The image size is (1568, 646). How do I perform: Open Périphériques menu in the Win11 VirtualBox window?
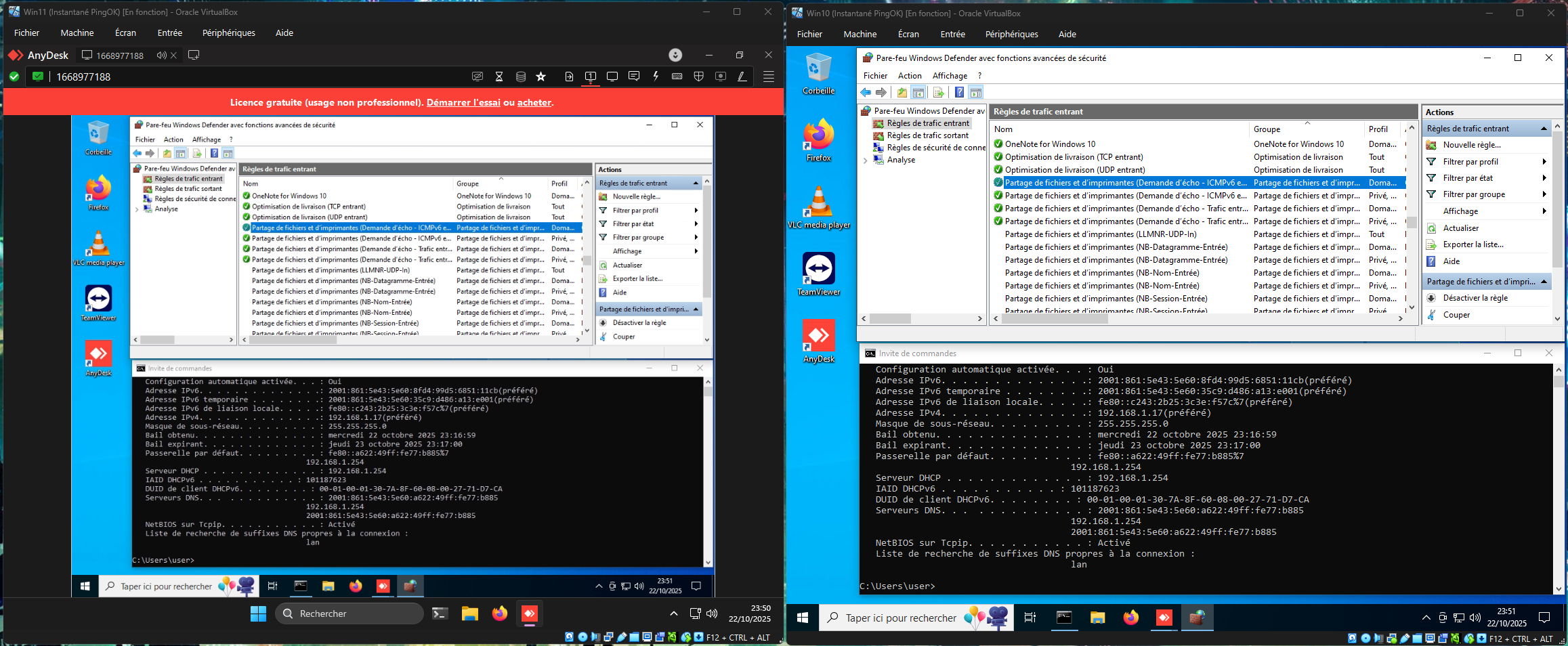[x=228, y=33]
